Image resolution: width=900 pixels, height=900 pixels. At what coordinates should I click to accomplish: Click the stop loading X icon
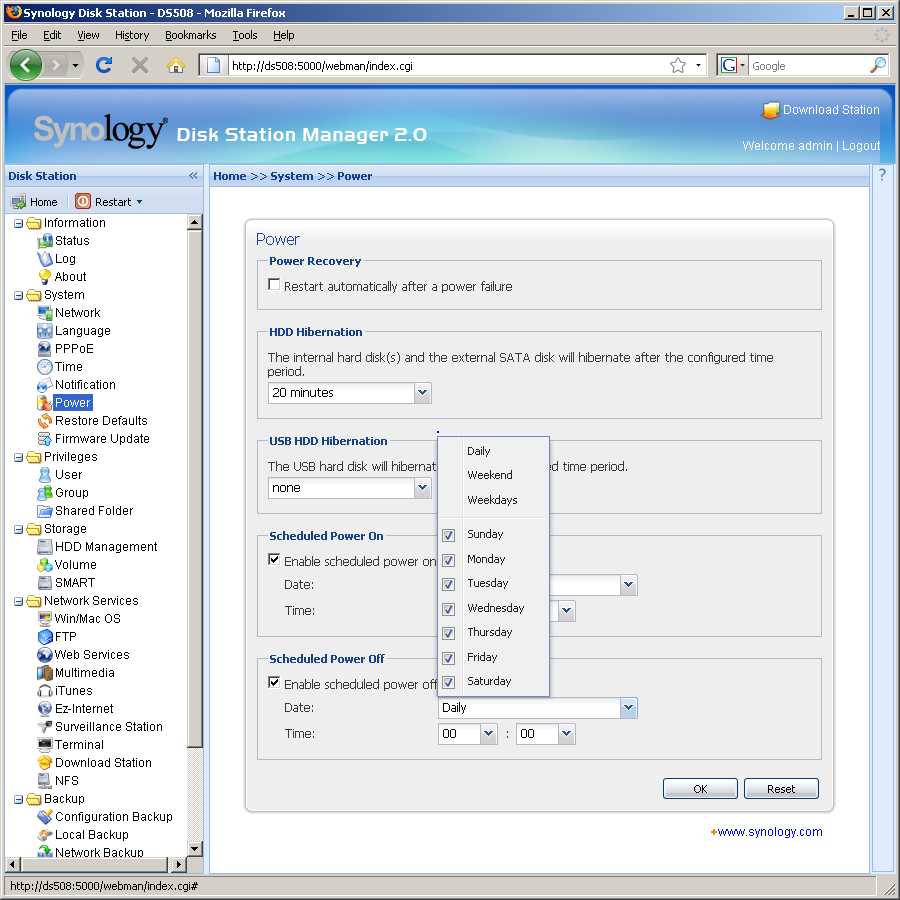coord(139,65)
